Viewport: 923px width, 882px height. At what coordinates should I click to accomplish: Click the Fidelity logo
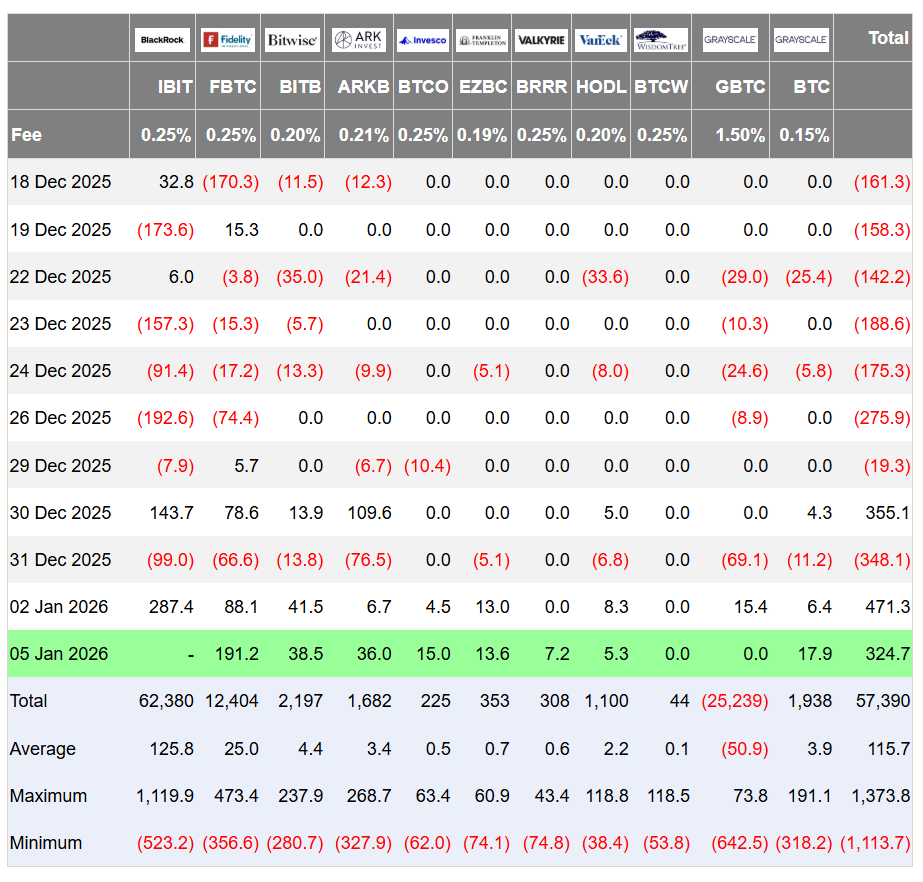click(x=228, y=39)
